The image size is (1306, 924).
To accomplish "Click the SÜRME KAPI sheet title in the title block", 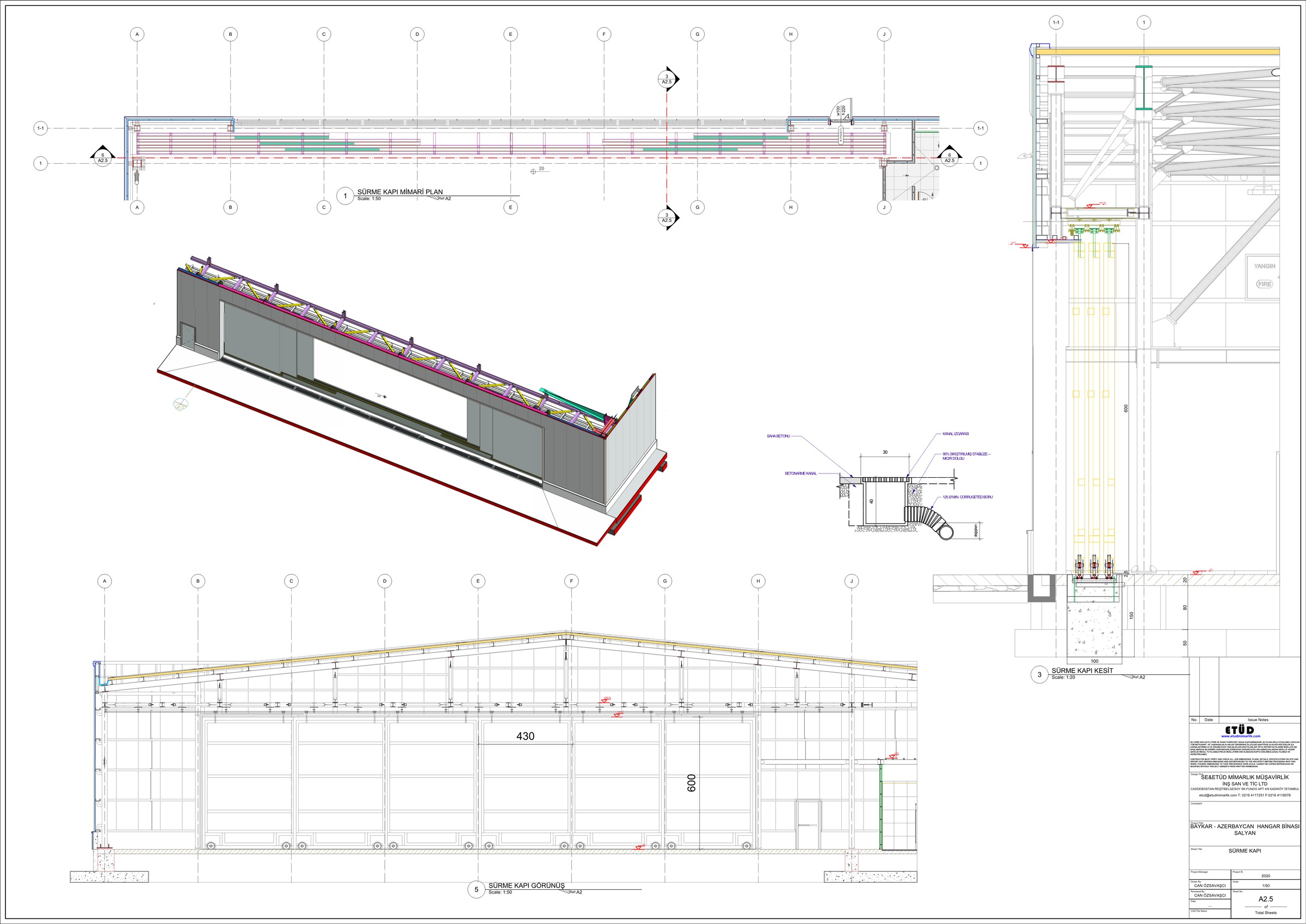I will (1245, 851).
